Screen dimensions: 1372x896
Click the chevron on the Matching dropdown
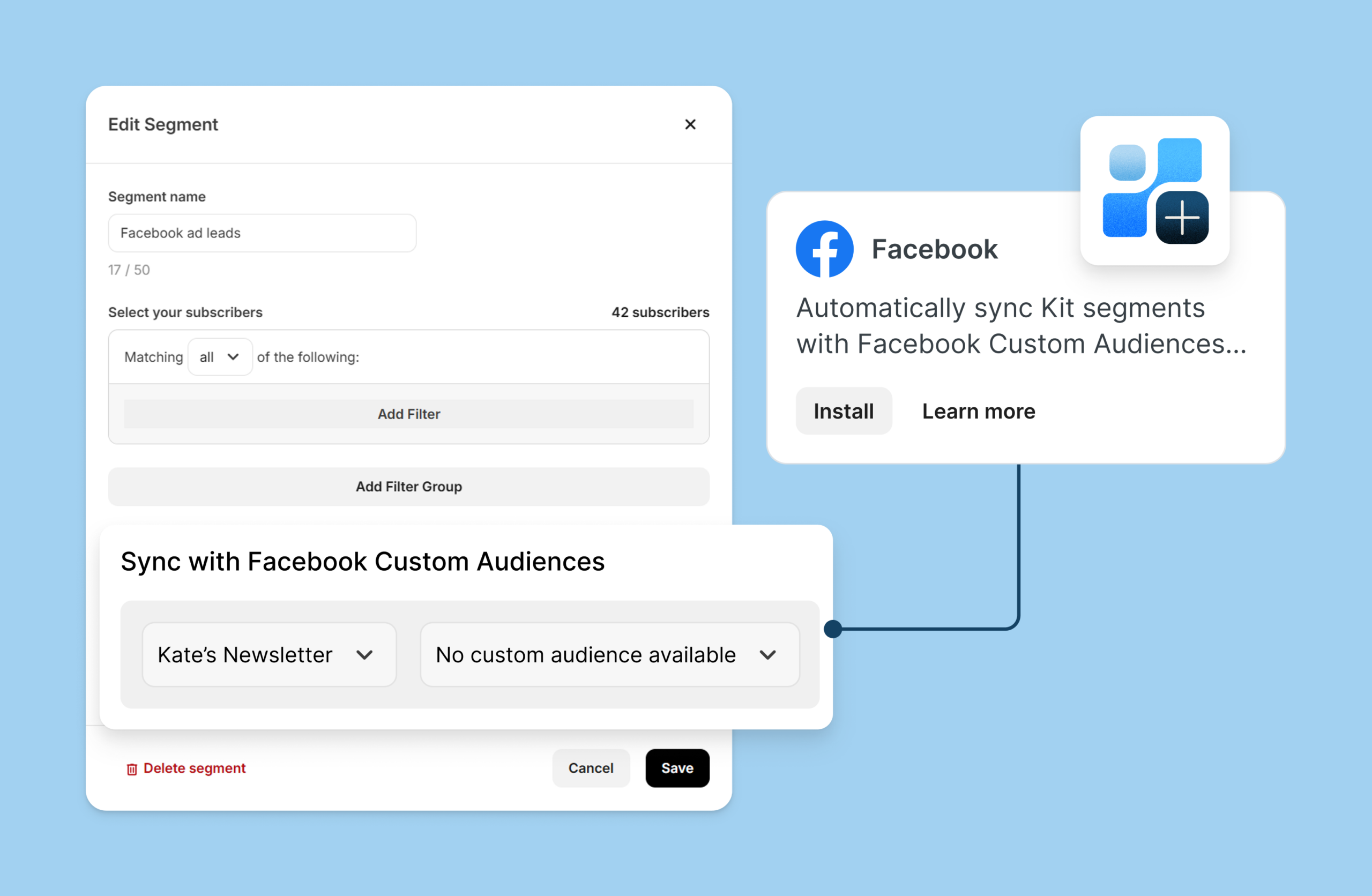coord(233,356)
